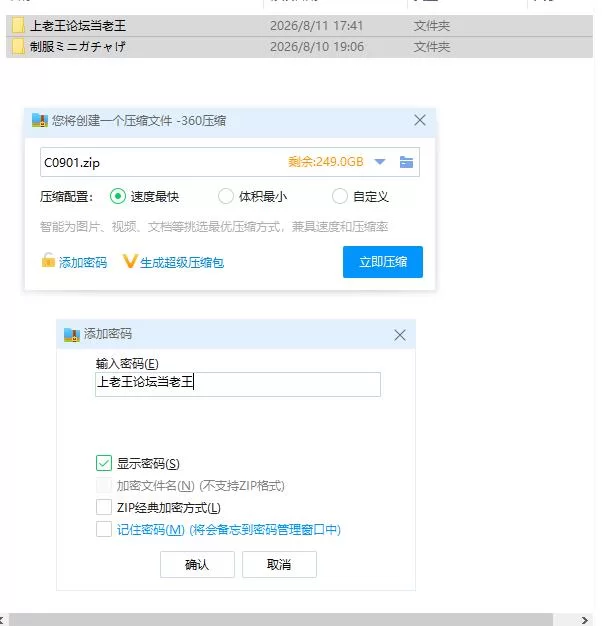The width and height of the screenshot is (607, 626).
Task: Check ZIP经典加密方式(L) checkbox
Action: click(104, 507)
